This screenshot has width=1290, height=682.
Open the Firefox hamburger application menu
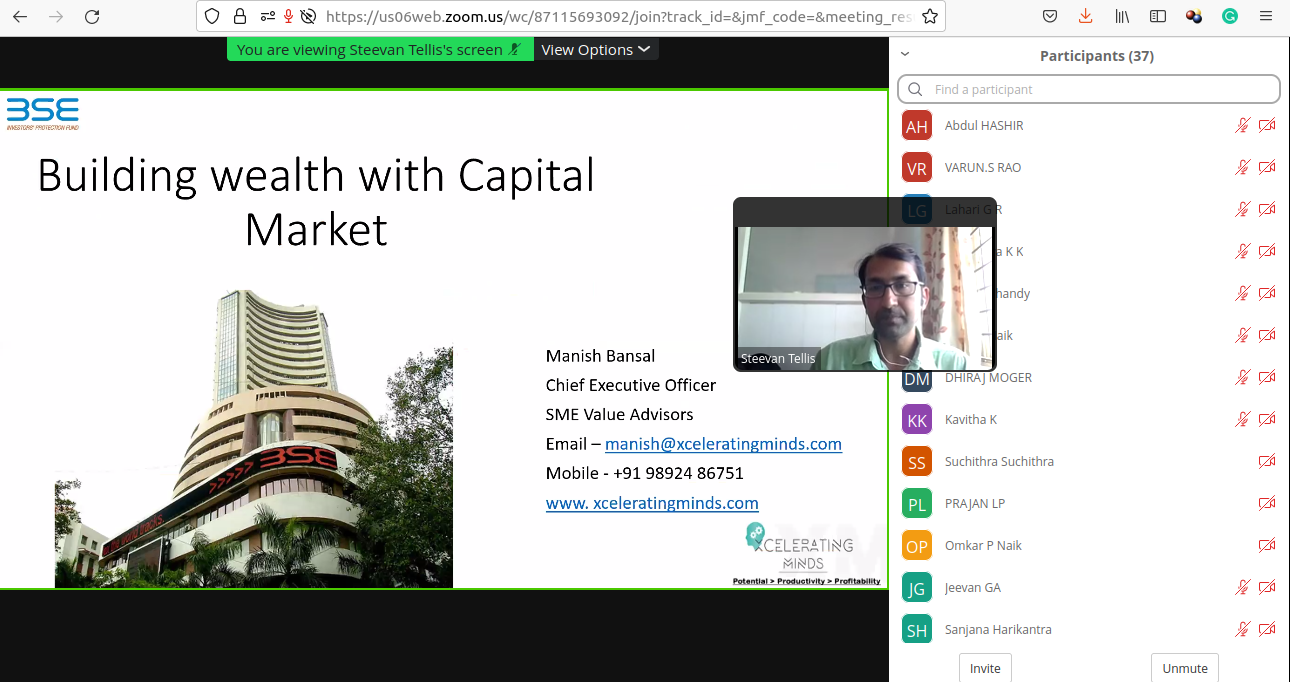tap(1266, 17)
